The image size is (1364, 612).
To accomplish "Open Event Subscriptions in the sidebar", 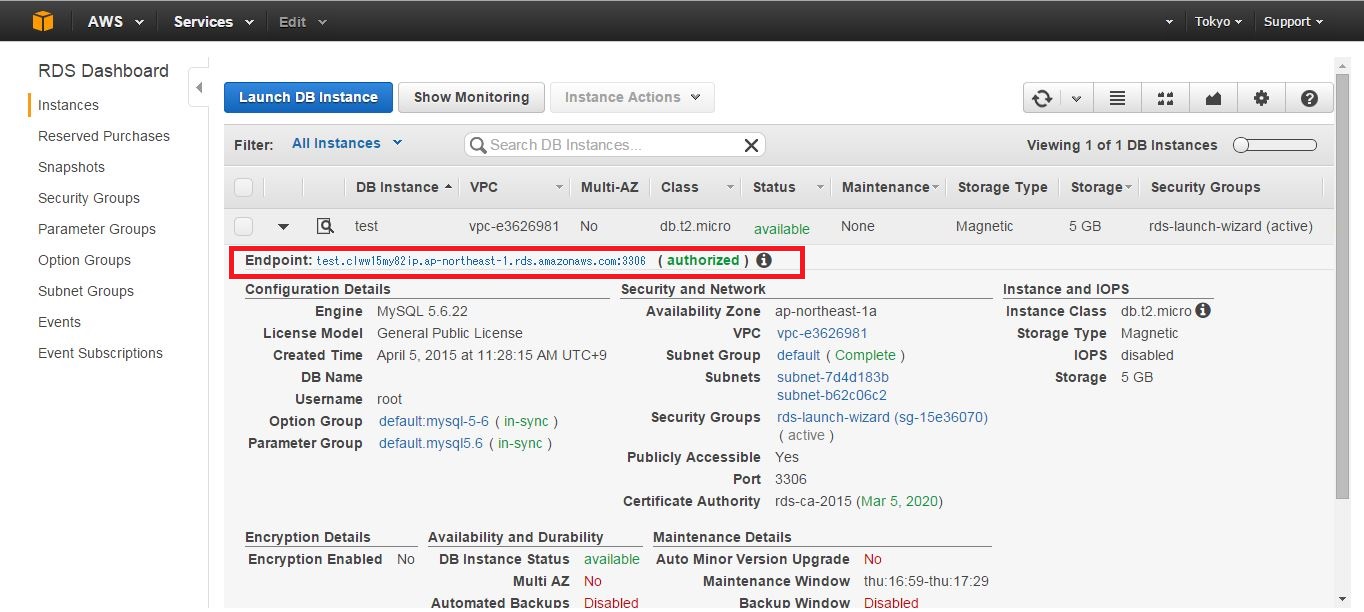I will [100, 353].
